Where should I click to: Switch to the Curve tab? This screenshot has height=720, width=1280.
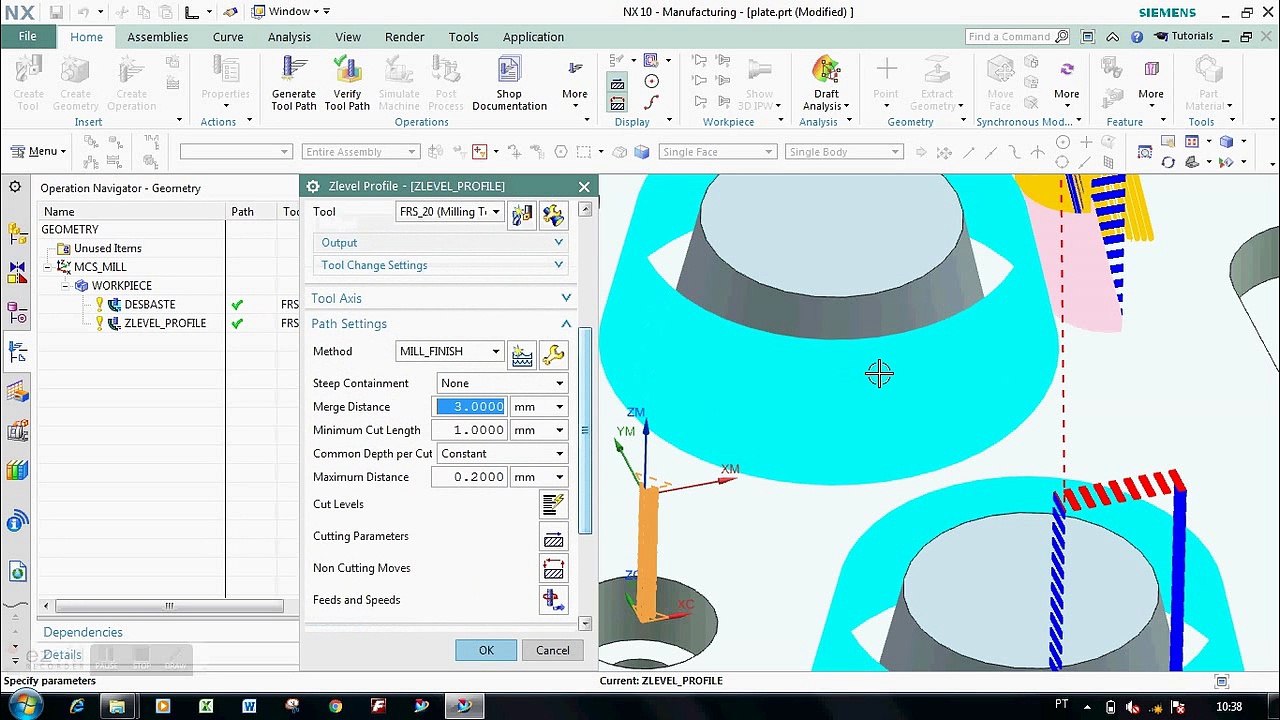(228, 37)
